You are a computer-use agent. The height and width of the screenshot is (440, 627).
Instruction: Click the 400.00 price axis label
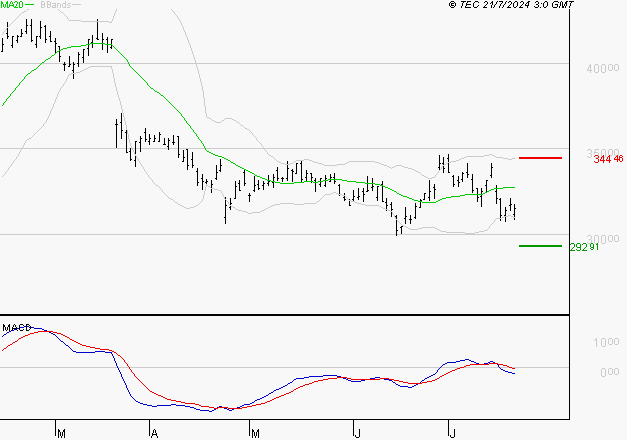tap(603, 68)
